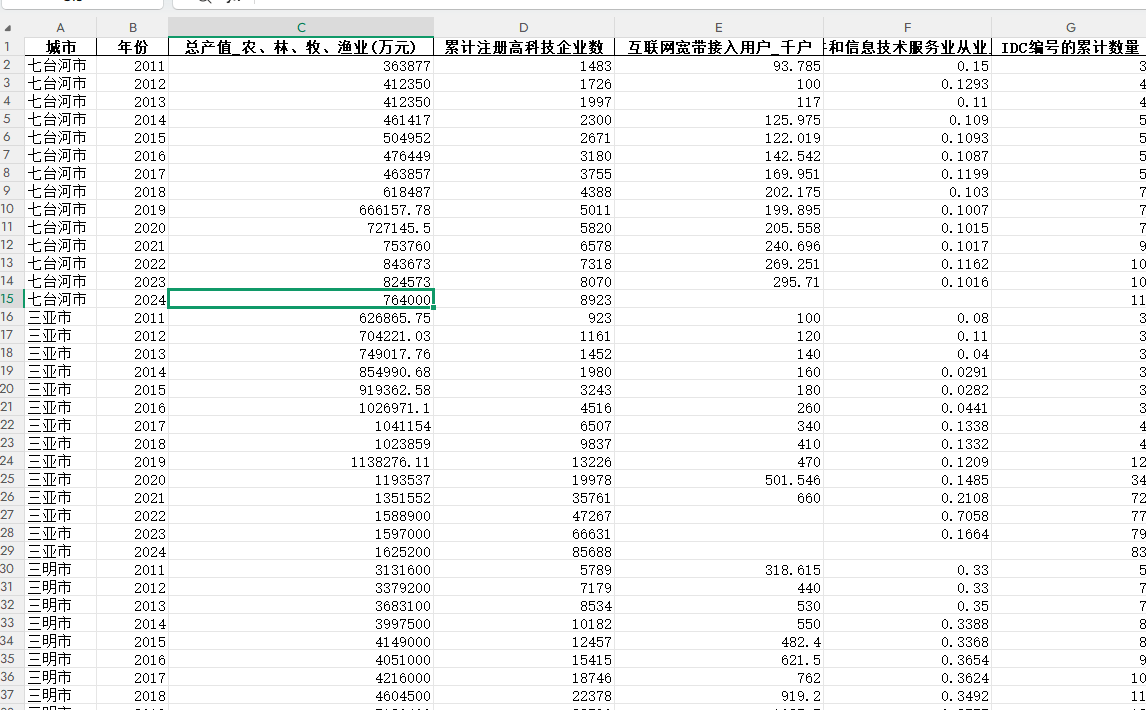
Task: Select cell 0.3388
Action: (907, 624)
